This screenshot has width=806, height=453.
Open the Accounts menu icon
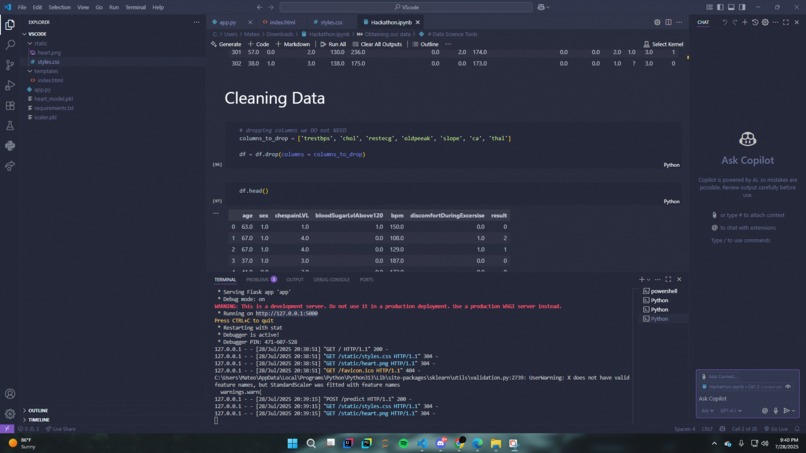tap(10, 394)
